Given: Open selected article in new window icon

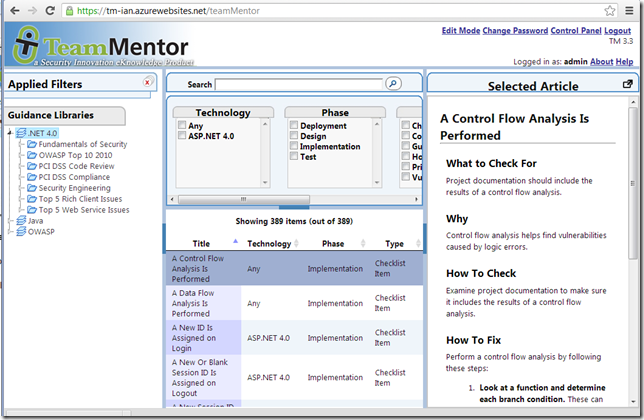Looking at the screenshot, I should (627, 85).
